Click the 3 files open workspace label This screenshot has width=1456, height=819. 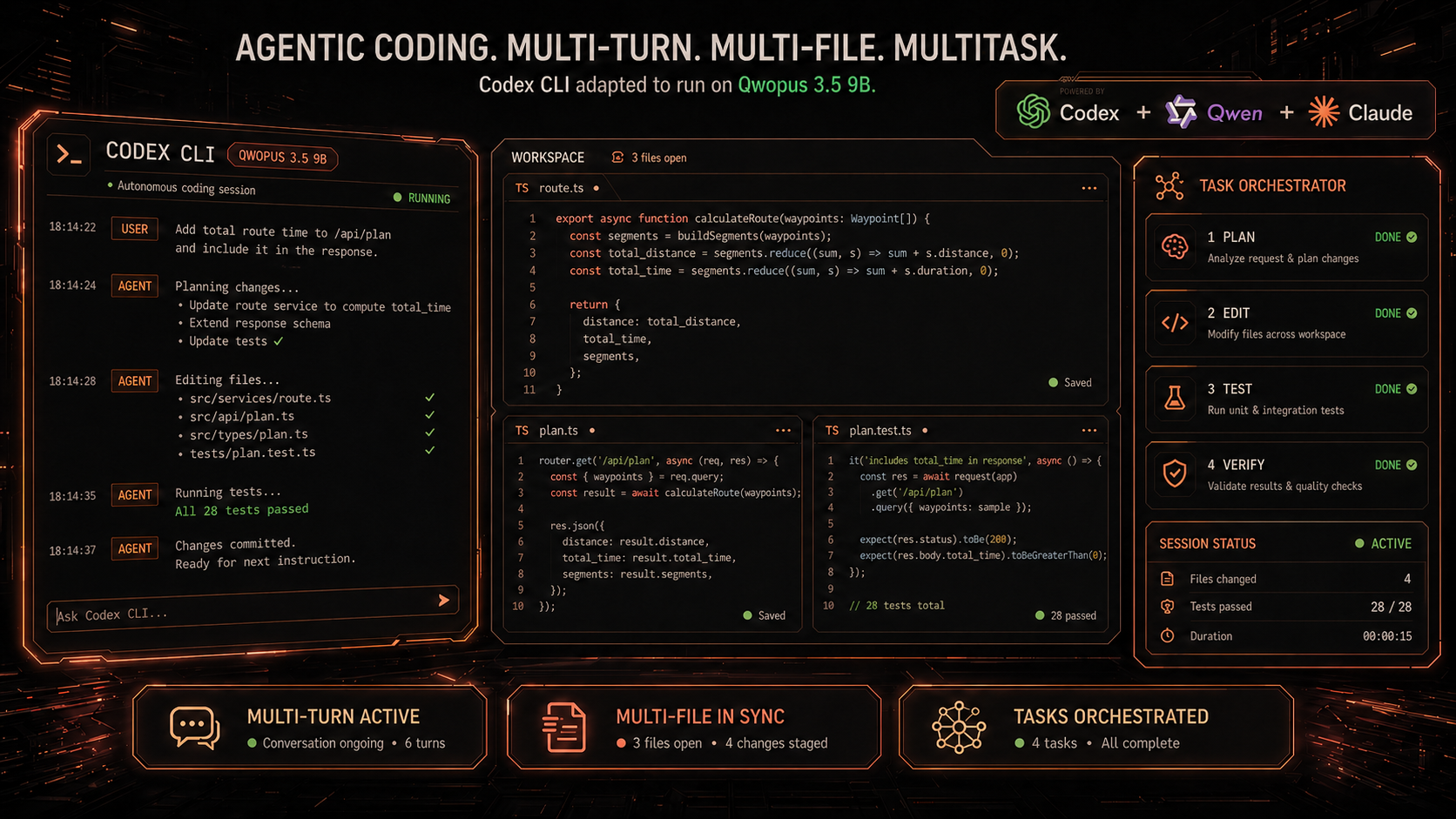(x=659, y=158)
